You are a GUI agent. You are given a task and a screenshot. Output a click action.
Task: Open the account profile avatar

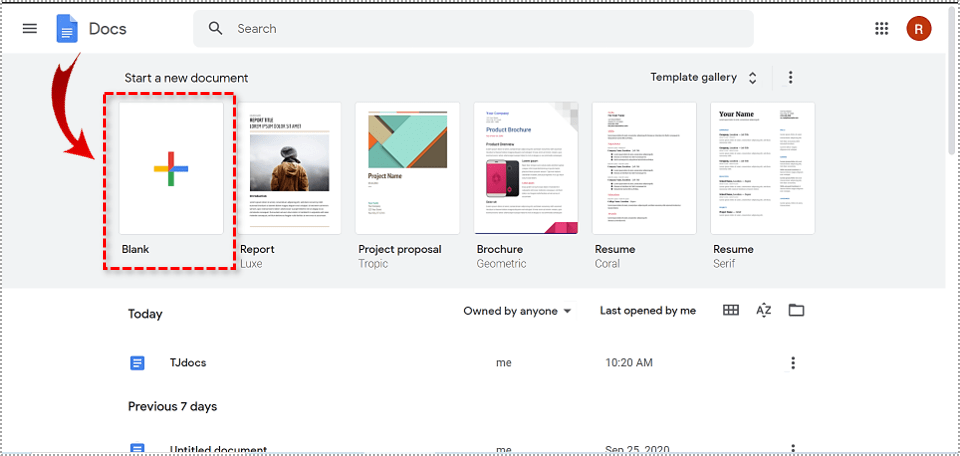pos(918,28)
